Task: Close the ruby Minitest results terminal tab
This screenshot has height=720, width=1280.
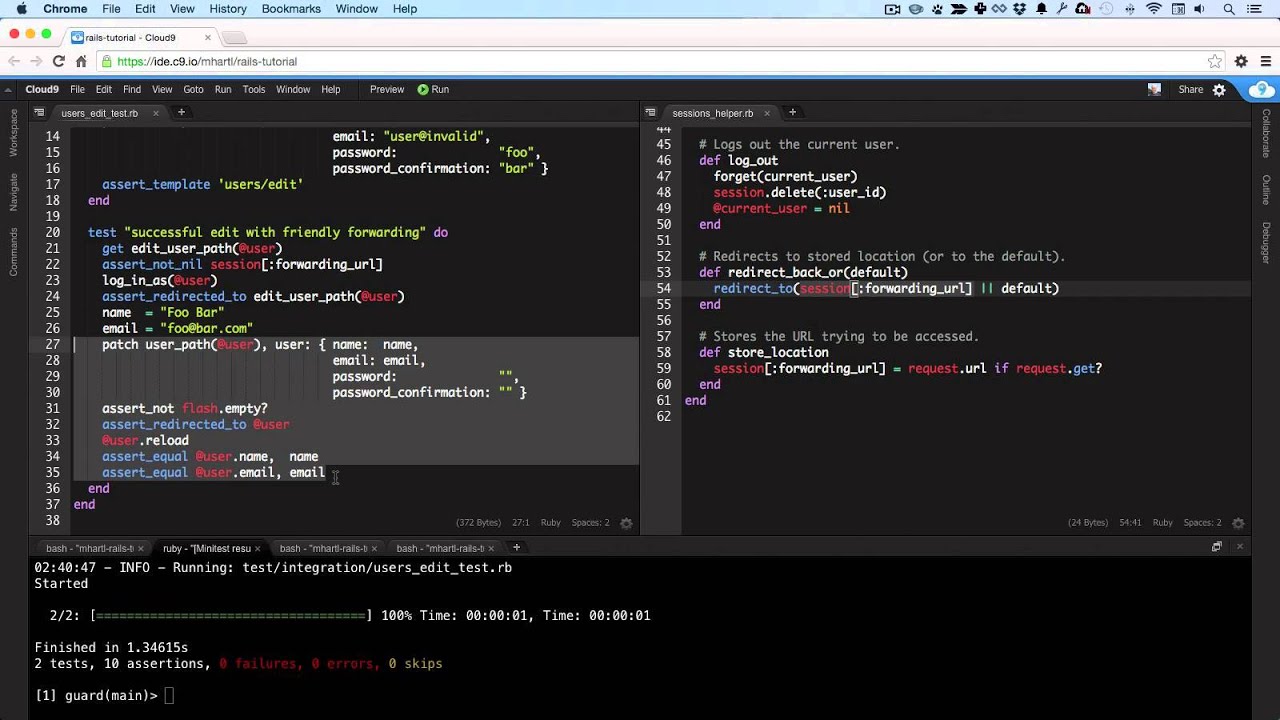Action: pyautogui.click(x=257, y=548)
